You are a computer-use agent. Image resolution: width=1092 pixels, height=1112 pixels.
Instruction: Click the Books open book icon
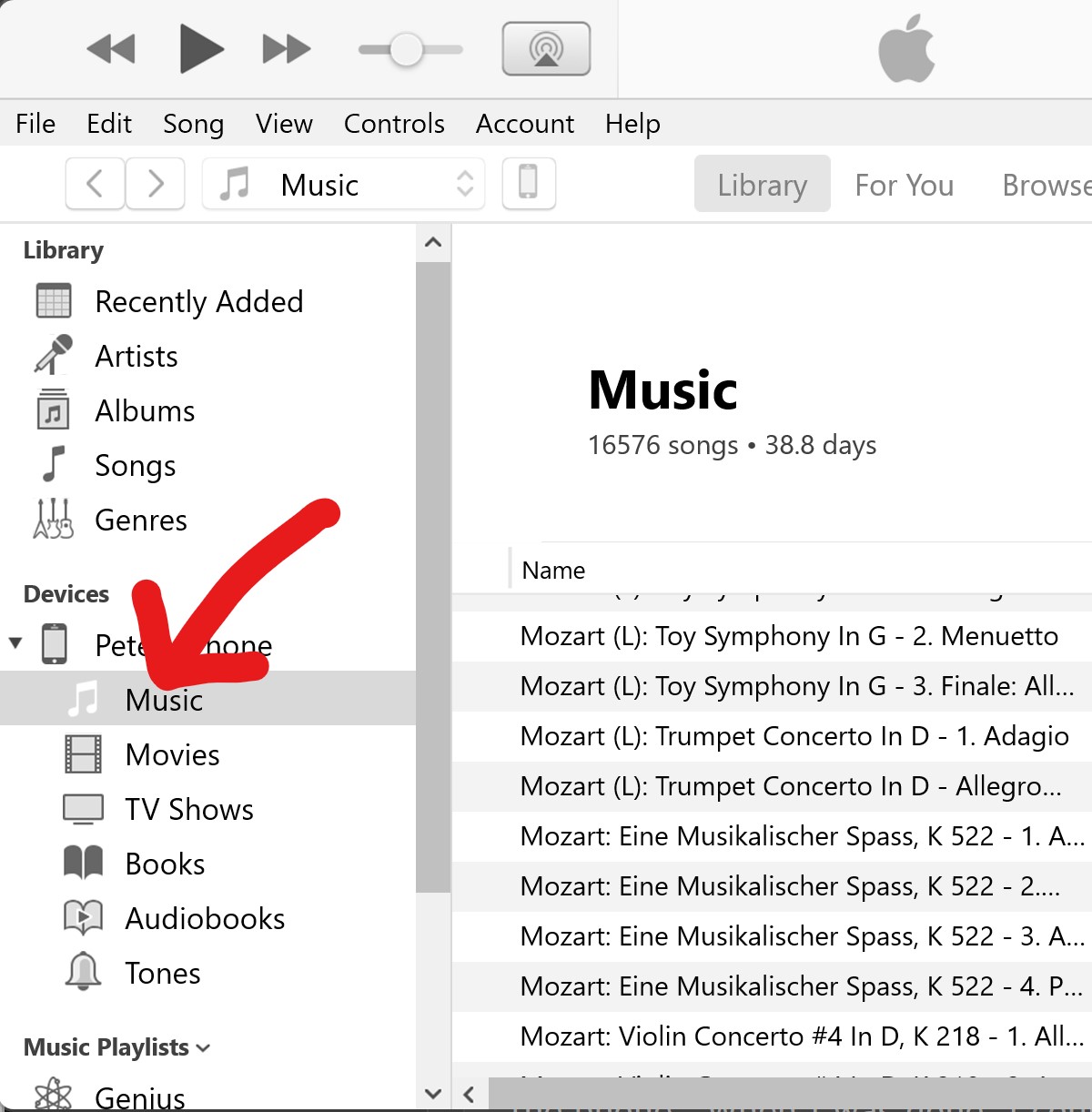tap(83, 863)
